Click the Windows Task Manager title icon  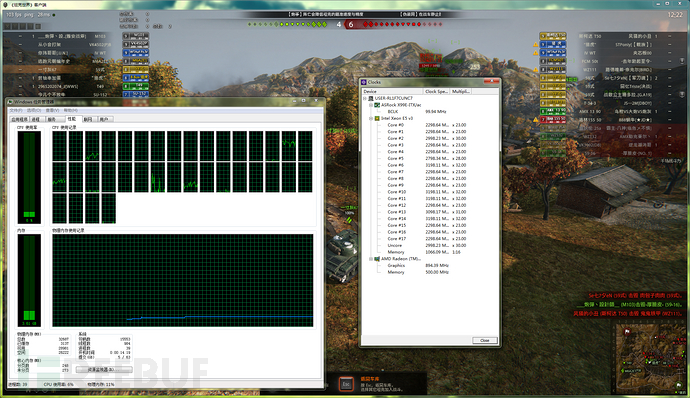[x=11, y=102]
